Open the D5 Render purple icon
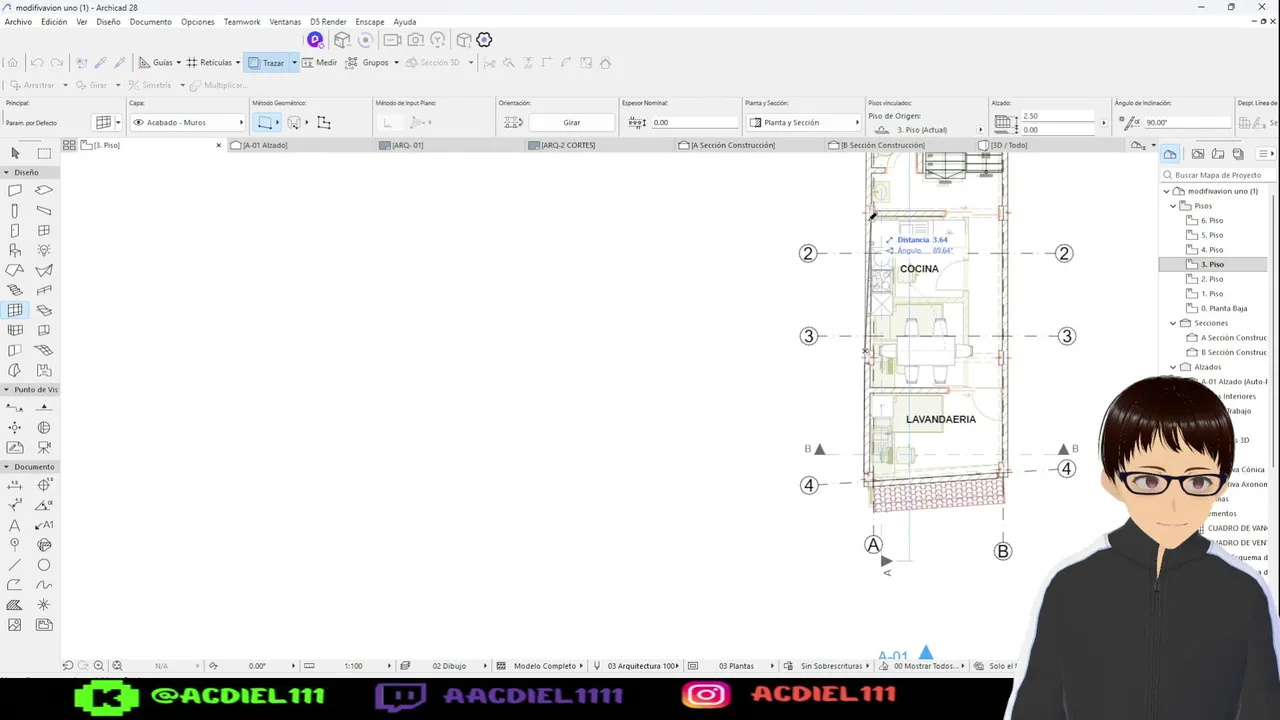 (x=315, y=40)
